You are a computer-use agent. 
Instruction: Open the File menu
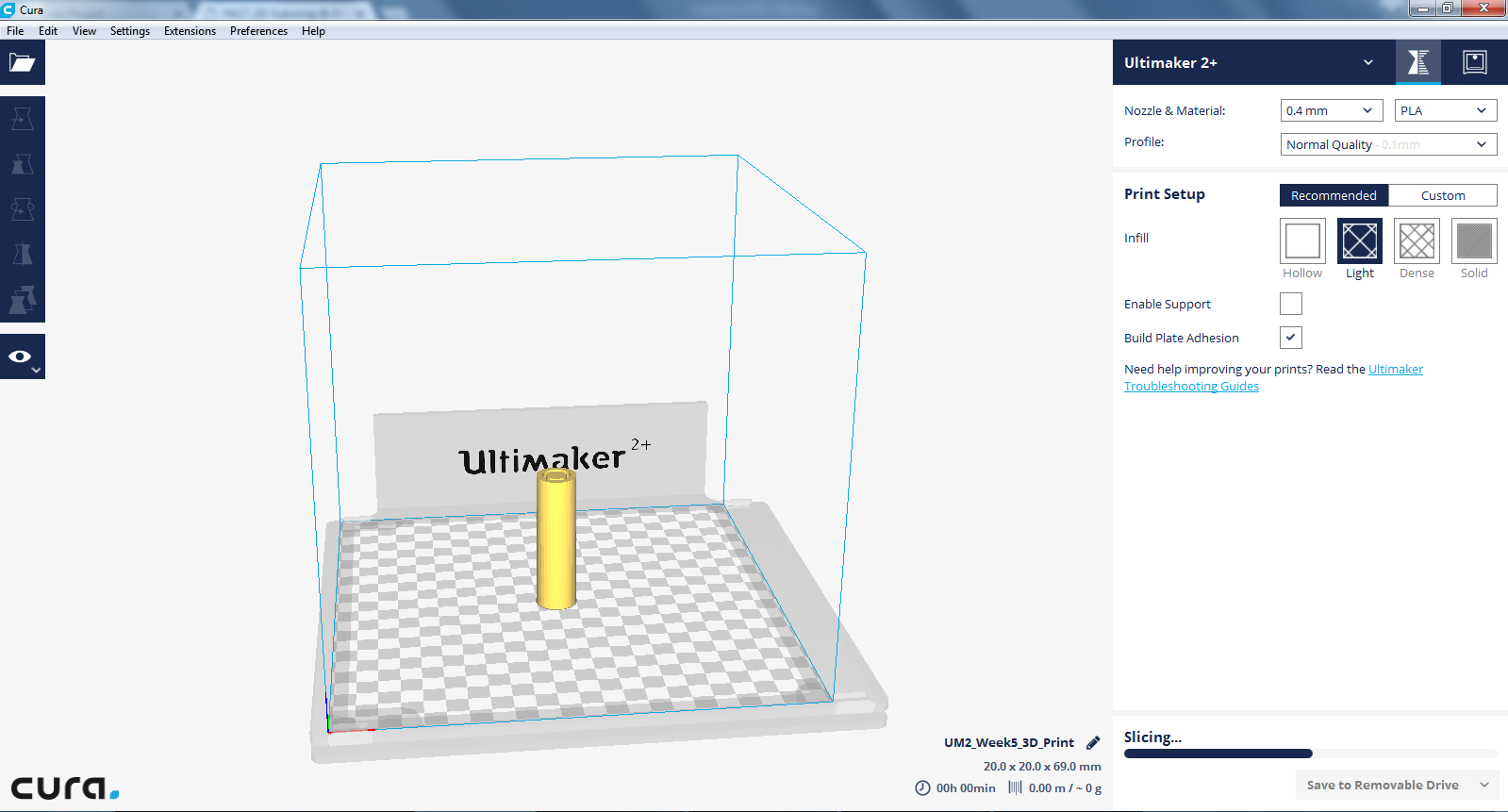click(15, 31)
